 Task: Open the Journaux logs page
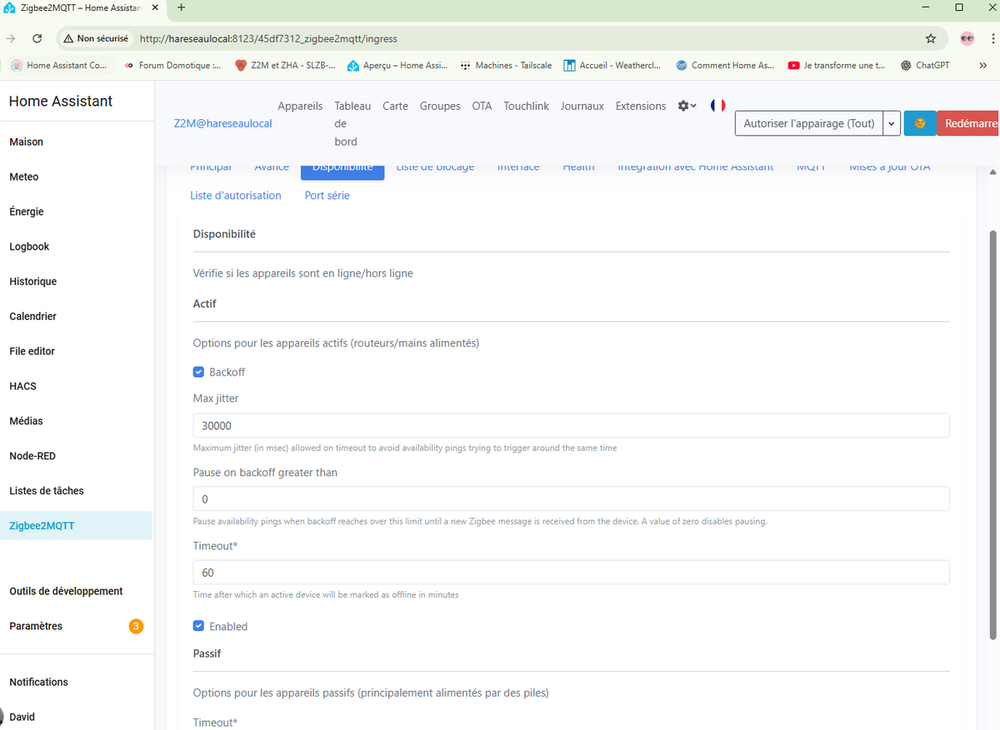[x=582, y=106]
